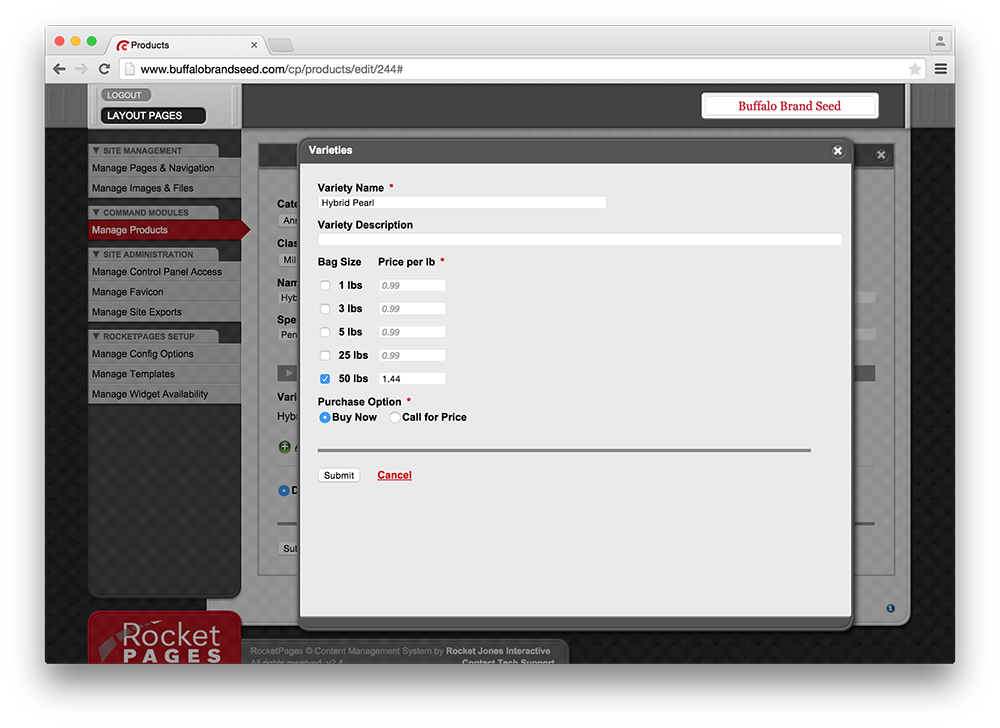The width and height of the screenshot is (1000, 728).
Task: Collapse the Site Management section
Action: point(96,151)
